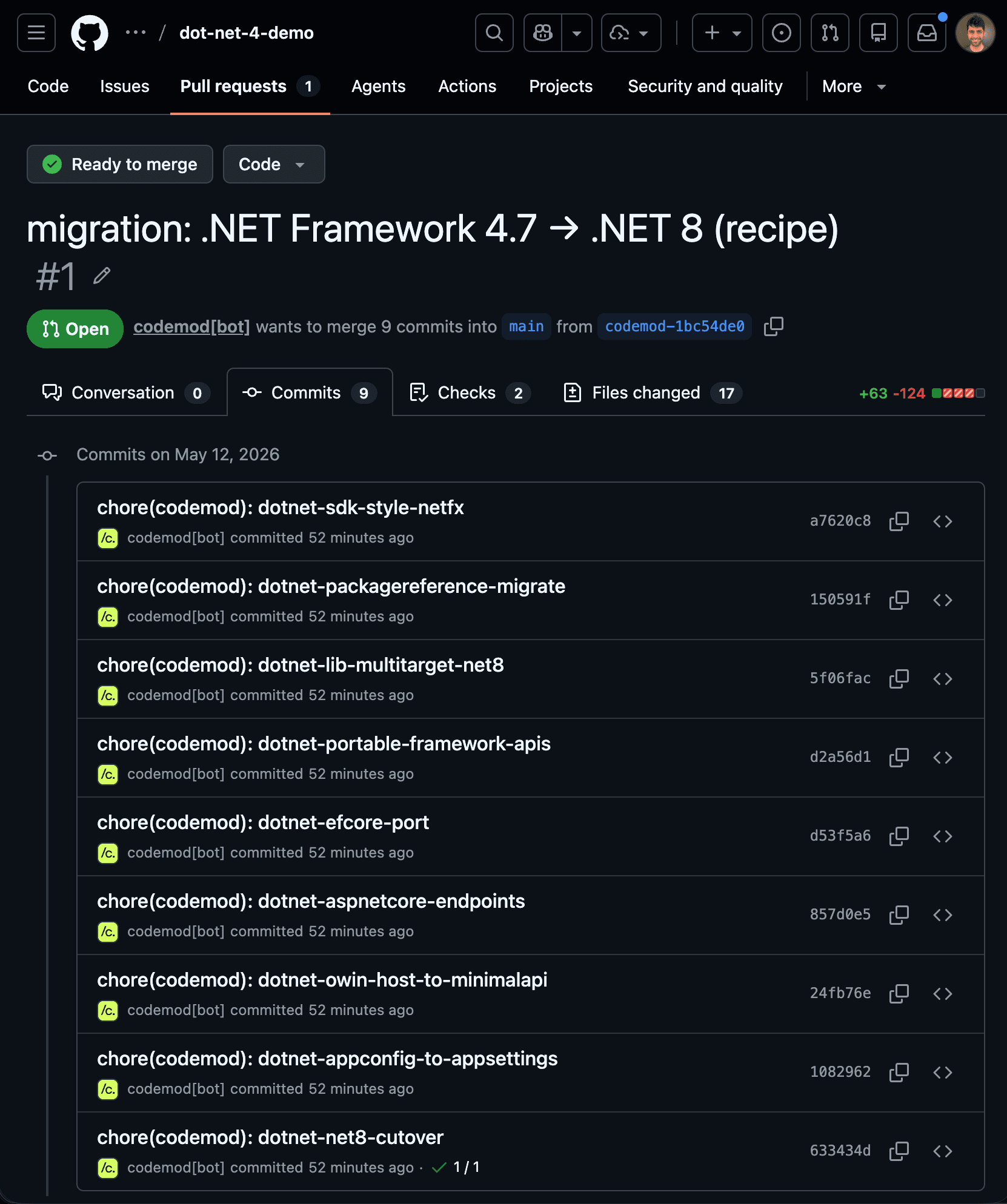Open the pull requests icon in header
The width and height of the screenshot is (1007, 1204).
pos(830,33)
